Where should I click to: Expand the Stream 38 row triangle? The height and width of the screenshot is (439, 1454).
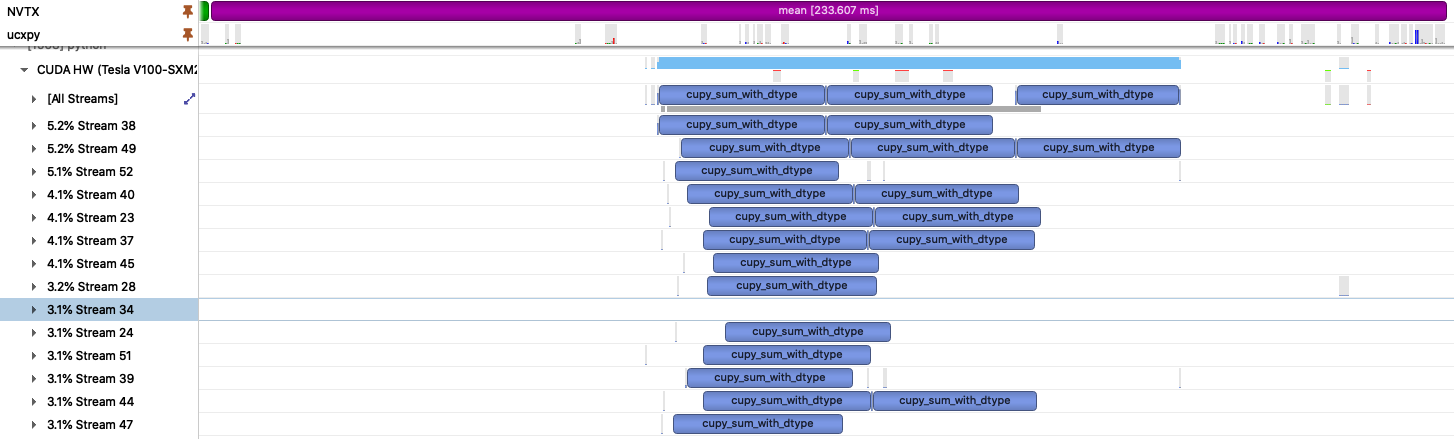click(x=34, y=126)
